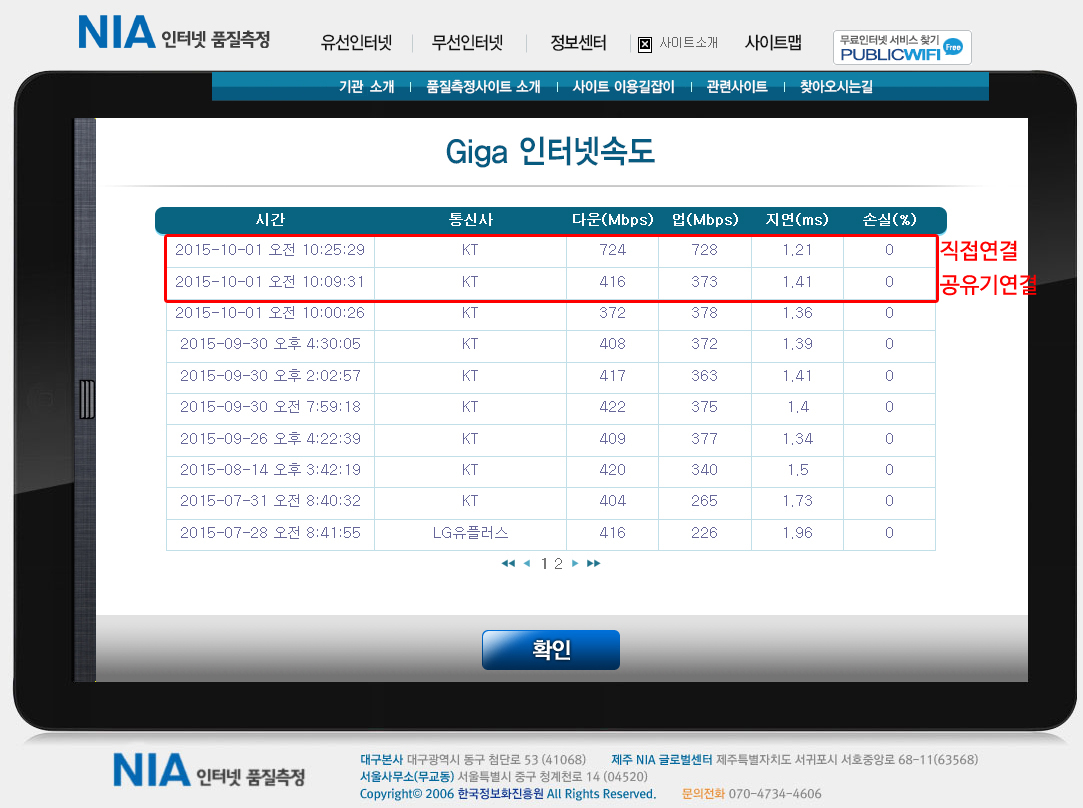Select the row dated 2015-09-30 오후 2:02:57
Image resolution: width=1083 pixels, height=808 pixels.
[550, 376]
